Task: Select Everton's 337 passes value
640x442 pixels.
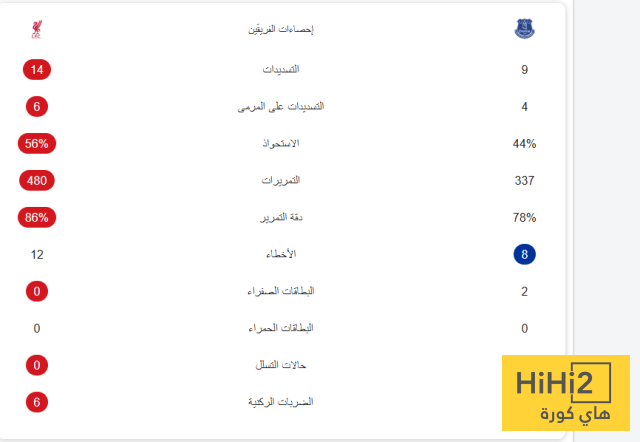Action: pos(525,181)
